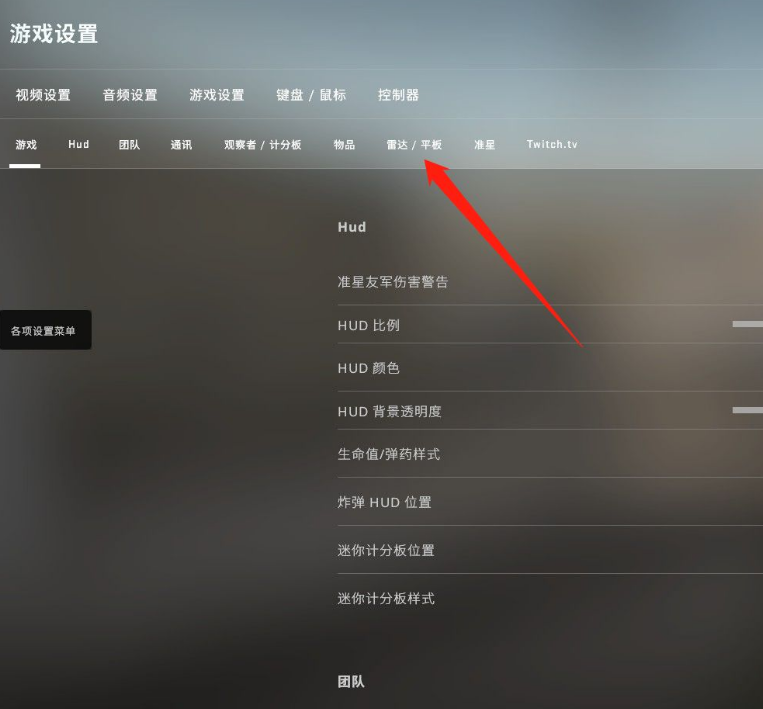Select the 物品 sub-tab

pos(344,145)
